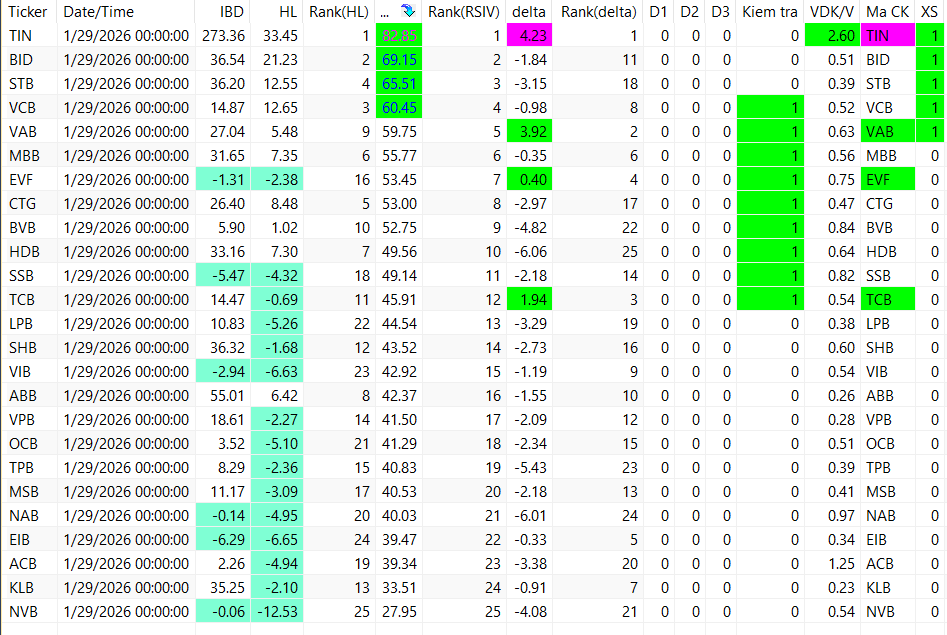Click the green delta value 1.94
The width and height of the screenshot is (947, 635).
coord(529,300)
